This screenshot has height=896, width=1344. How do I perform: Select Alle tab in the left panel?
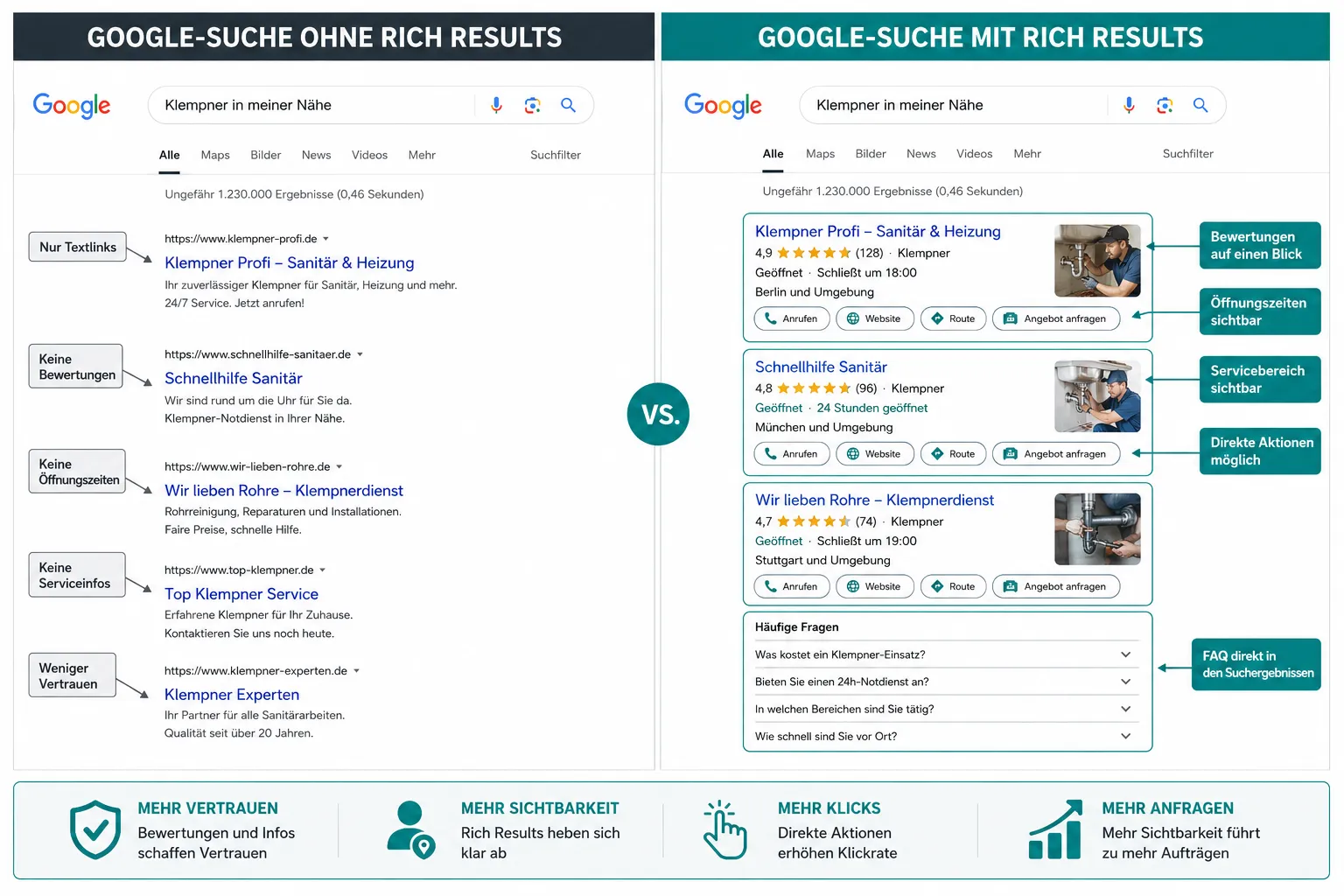coord(170,155)
